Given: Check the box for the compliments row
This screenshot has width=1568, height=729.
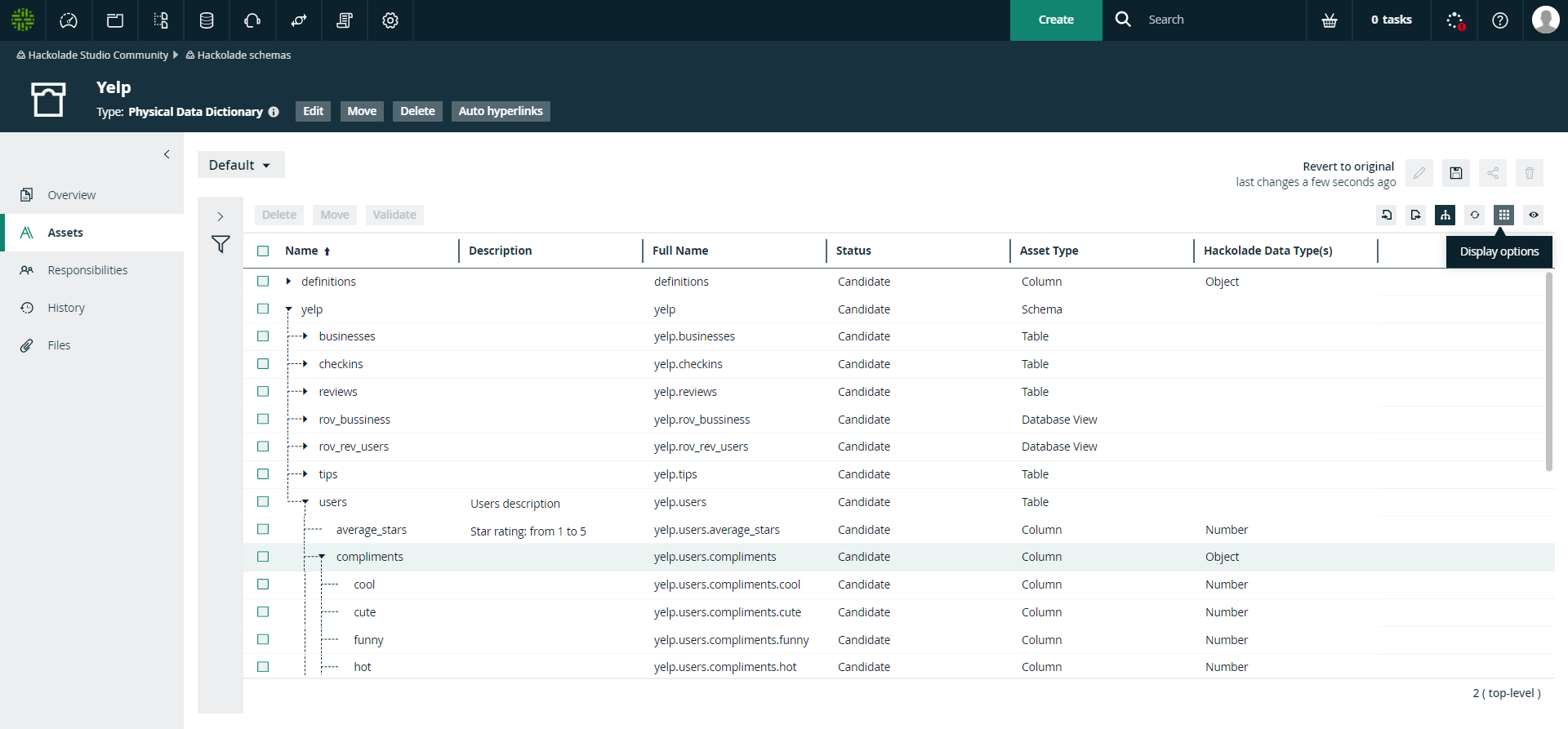Looking at the screenshot, I should (263, 556).
